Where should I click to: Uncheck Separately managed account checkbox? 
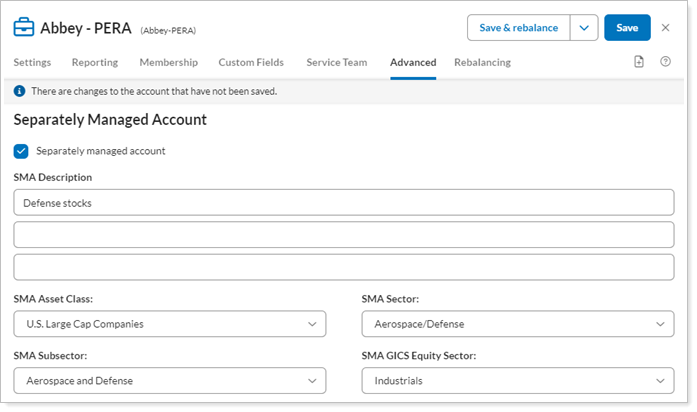[21, 151]
